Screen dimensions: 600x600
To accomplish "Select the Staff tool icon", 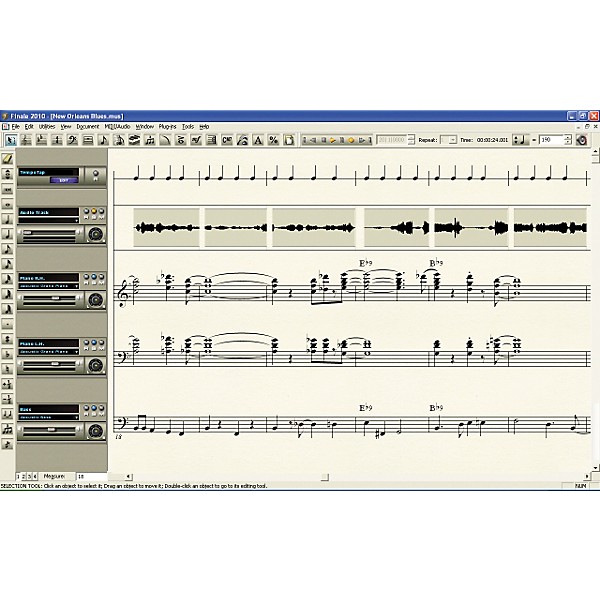I will (x=26, y=140).
